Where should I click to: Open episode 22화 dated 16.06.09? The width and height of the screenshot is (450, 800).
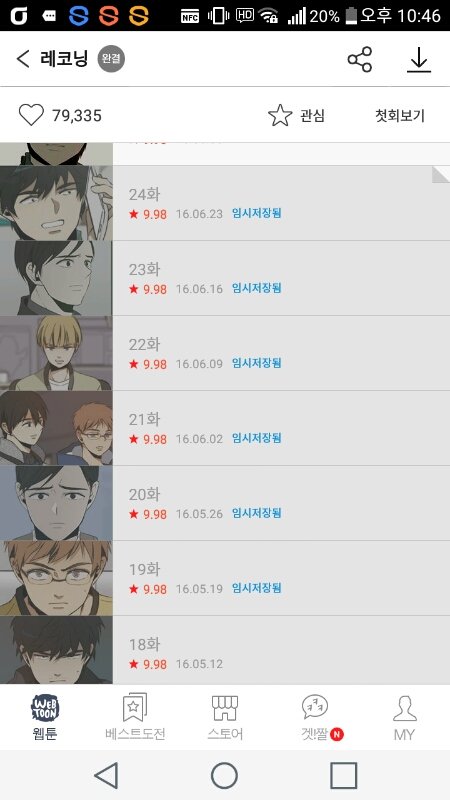pos(225,353)
